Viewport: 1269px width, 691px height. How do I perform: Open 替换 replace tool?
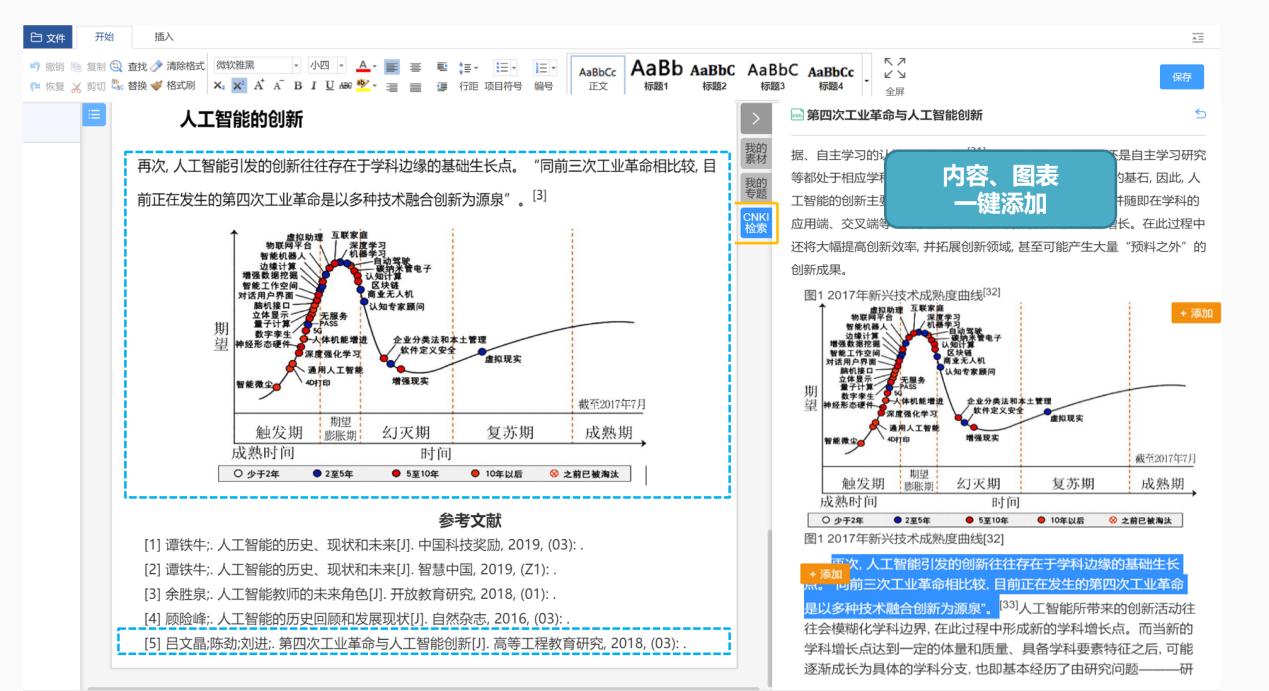point(127,86)
